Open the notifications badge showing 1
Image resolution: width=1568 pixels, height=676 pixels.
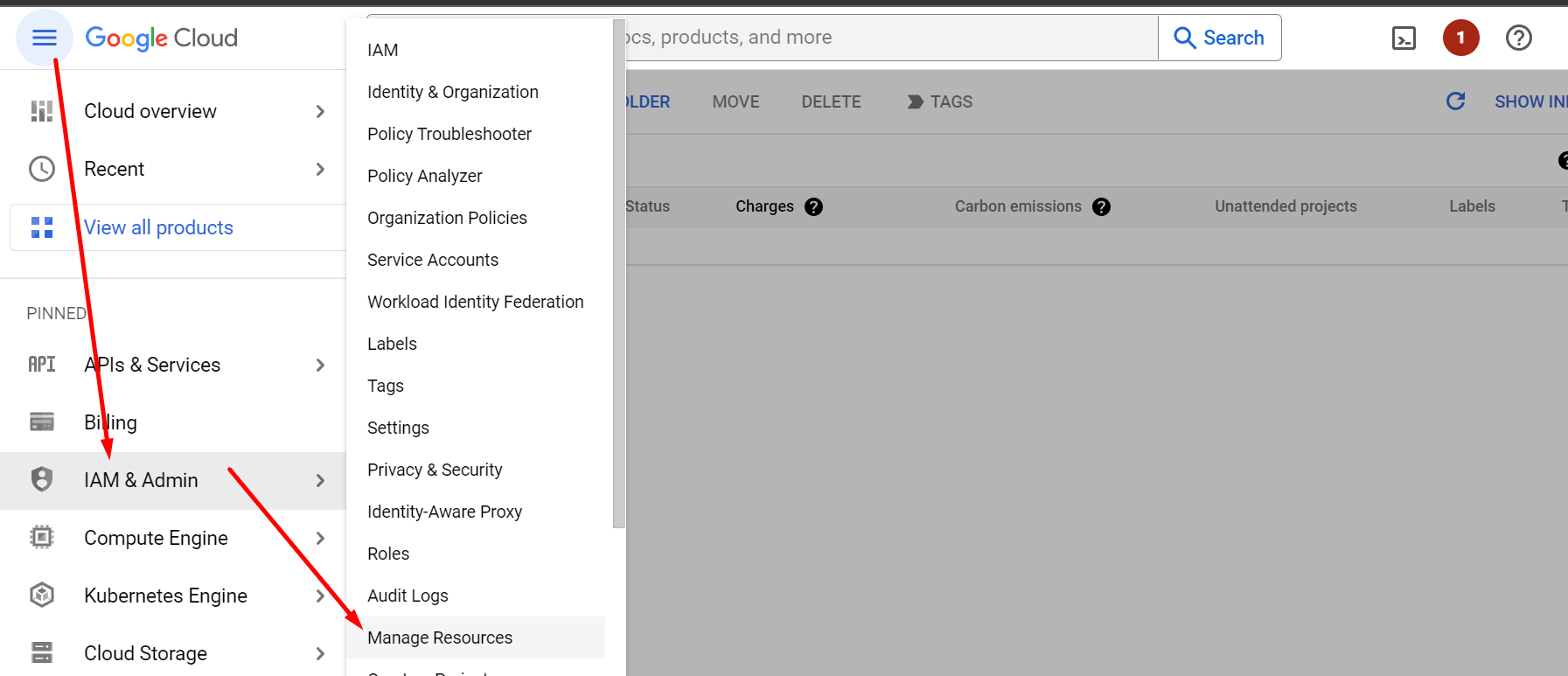1460,38
